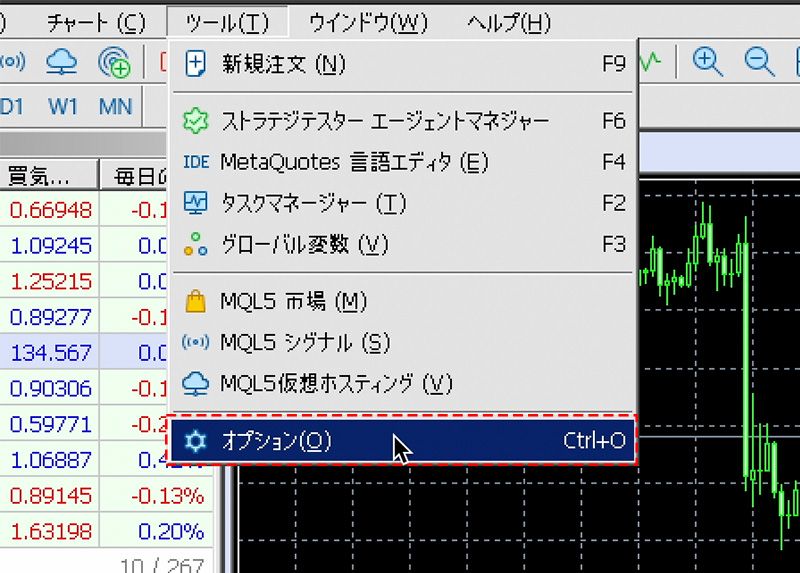Zoom in on the chart
The height and width of the screenshot is (573, 800).
coord(708,62)
